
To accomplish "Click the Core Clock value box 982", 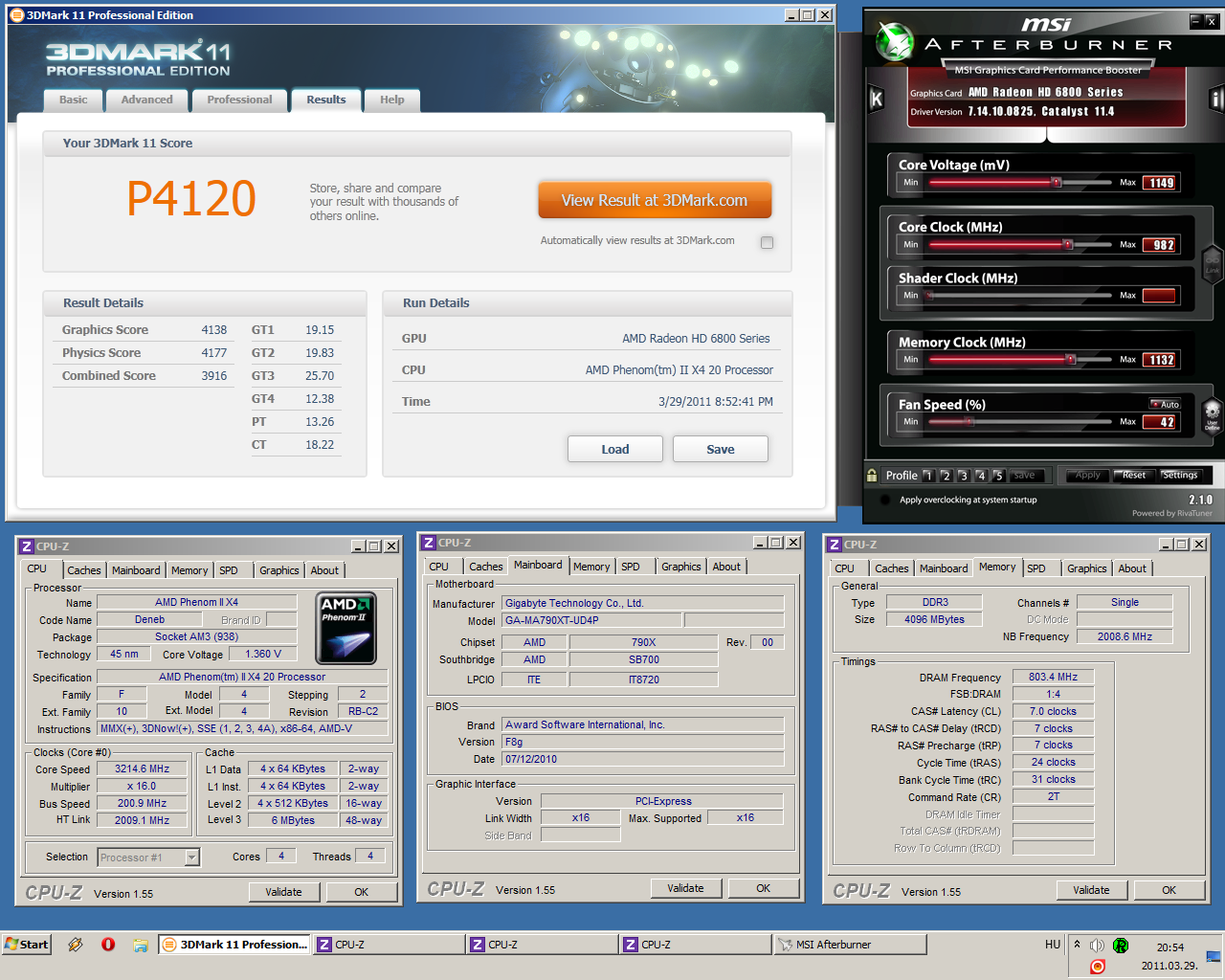I will [1161, 245].
